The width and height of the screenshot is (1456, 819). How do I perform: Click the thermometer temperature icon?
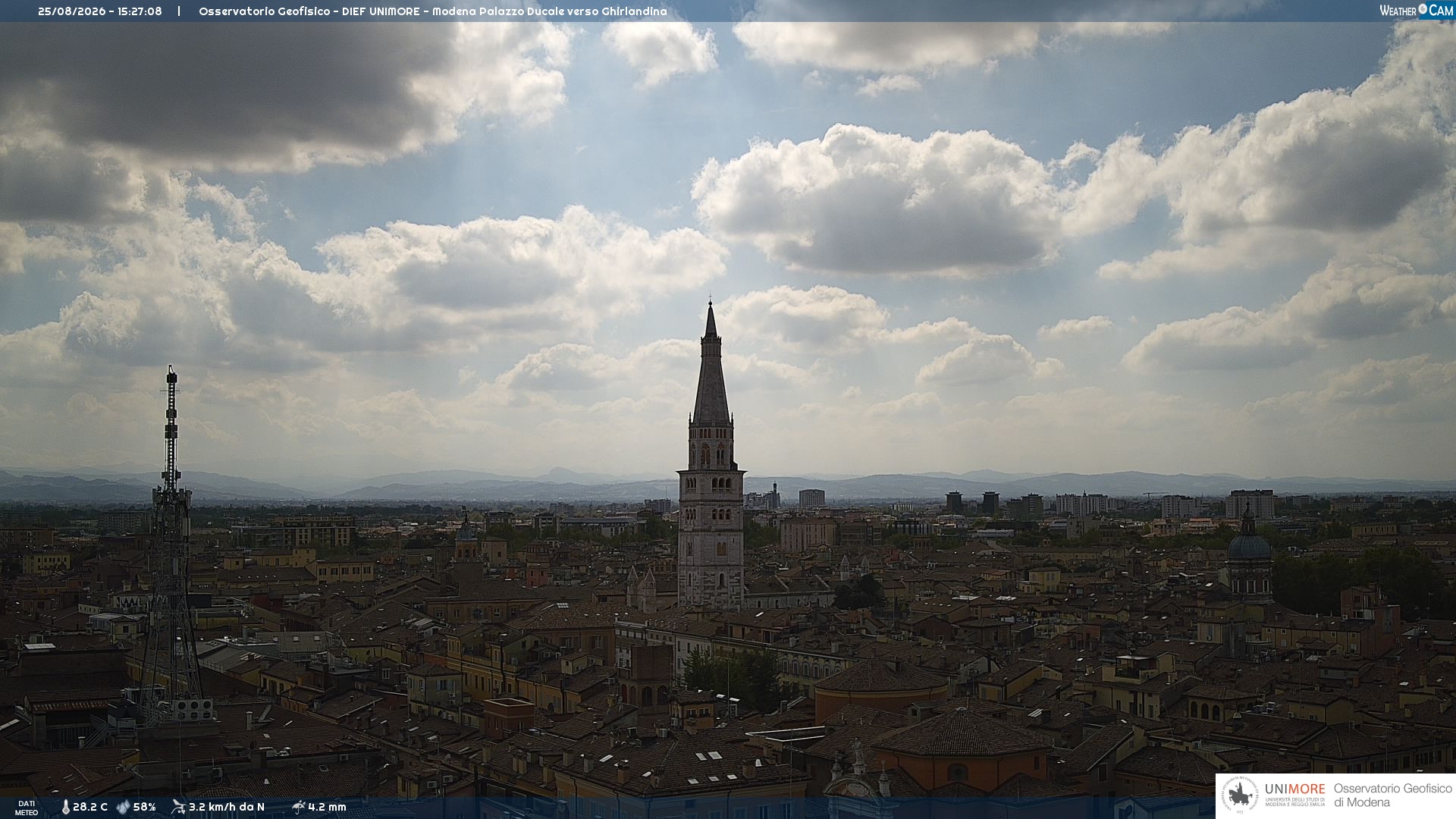65,807
